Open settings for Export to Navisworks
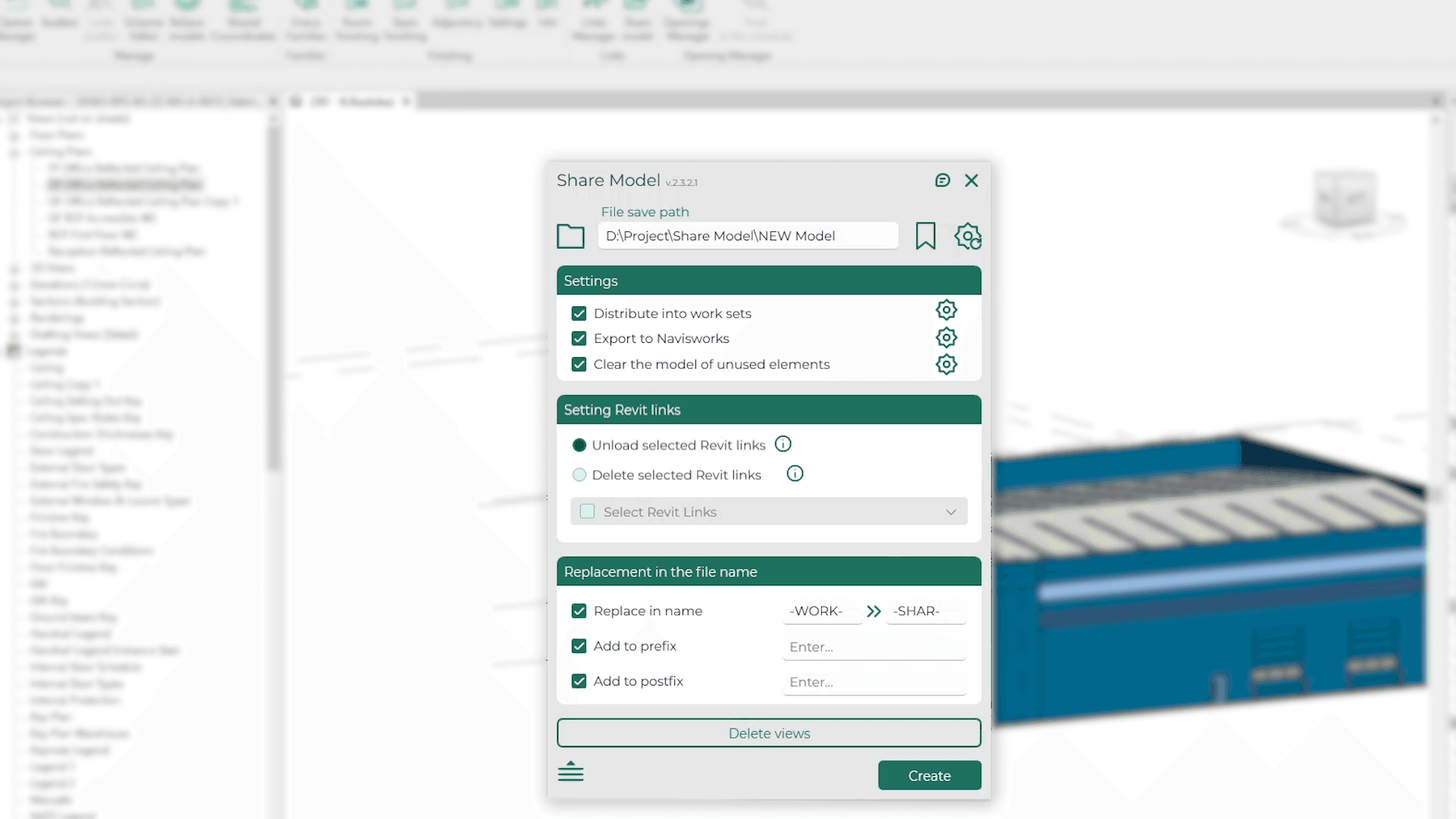The width and height of the screenshot is (1456, 819). tap(946, 337)
